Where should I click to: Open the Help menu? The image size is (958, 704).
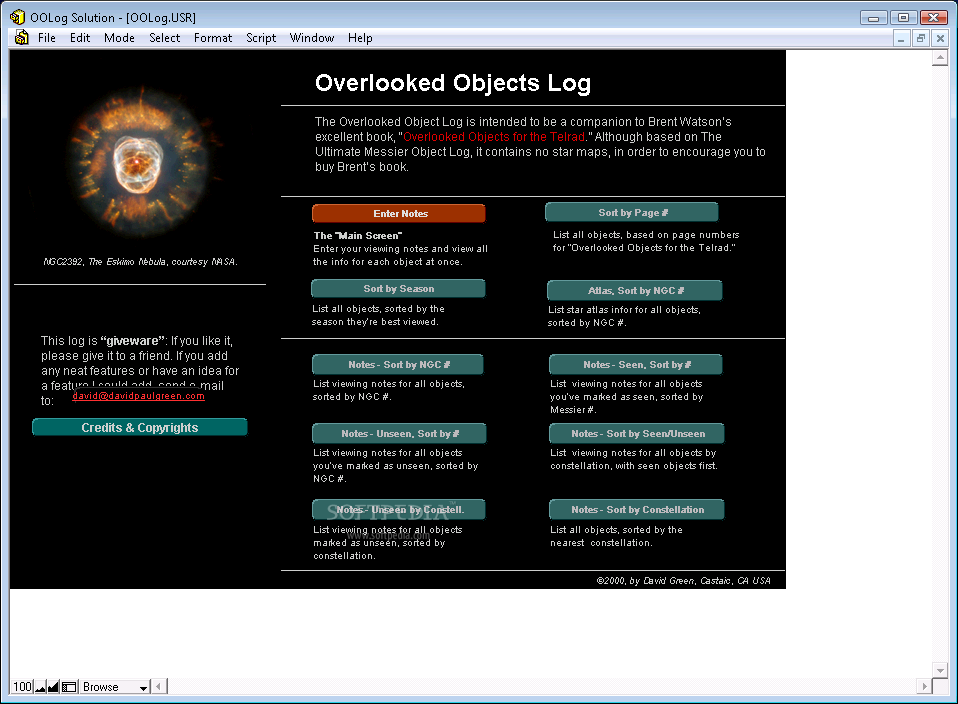point(360,38)
